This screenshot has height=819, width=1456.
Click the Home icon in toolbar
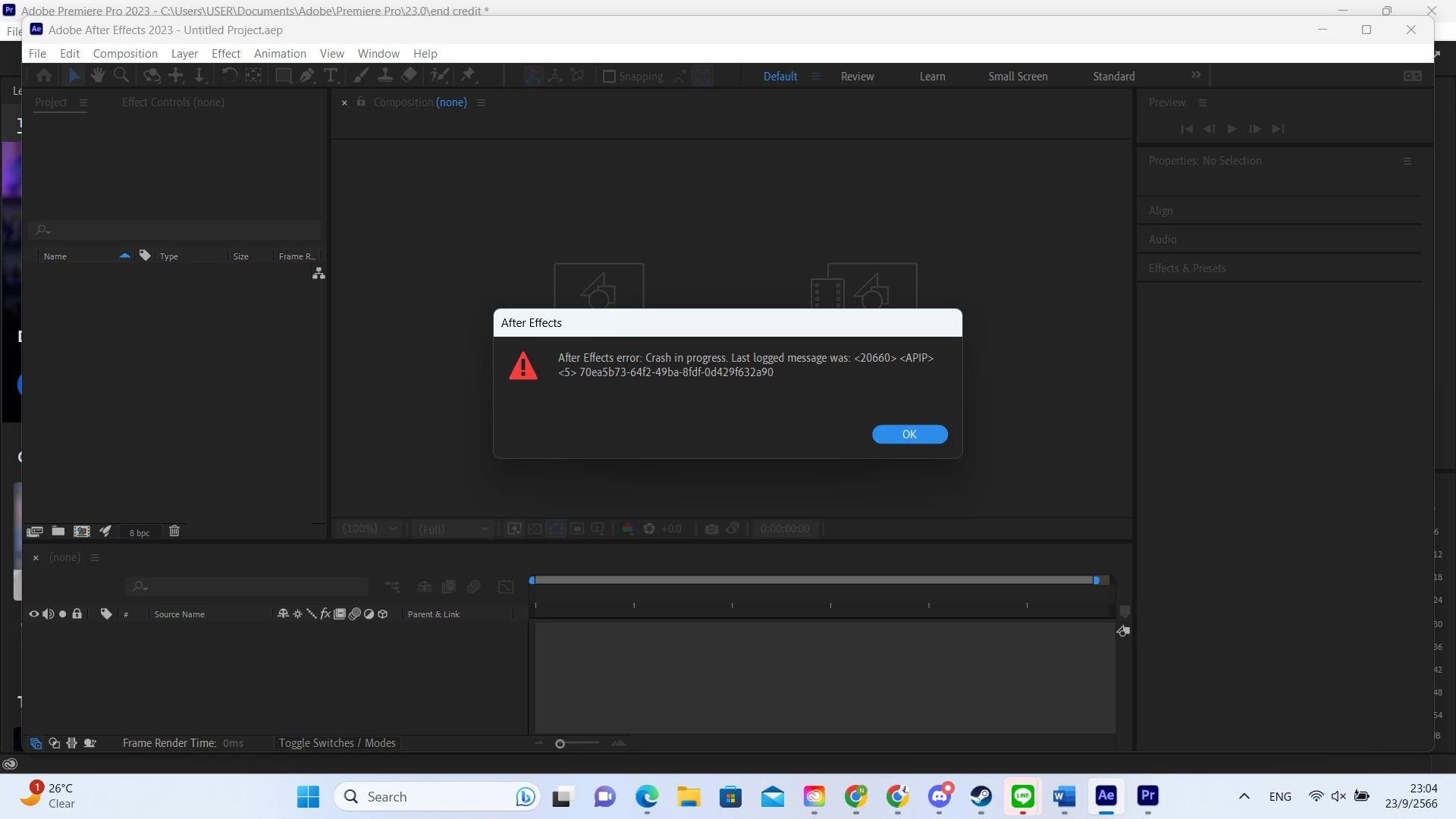44,75
